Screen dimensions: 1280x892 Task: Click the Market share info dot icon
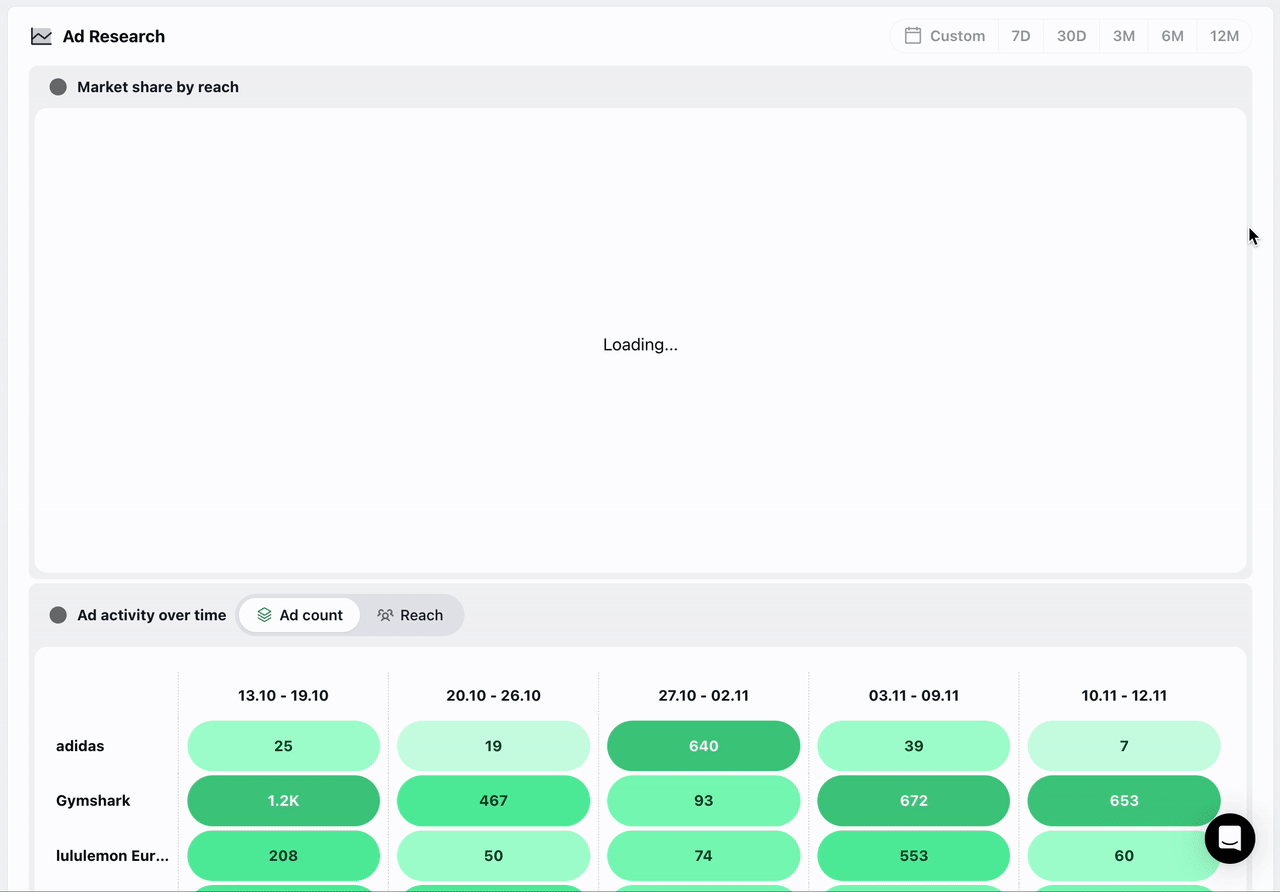(x=58, y=87)
